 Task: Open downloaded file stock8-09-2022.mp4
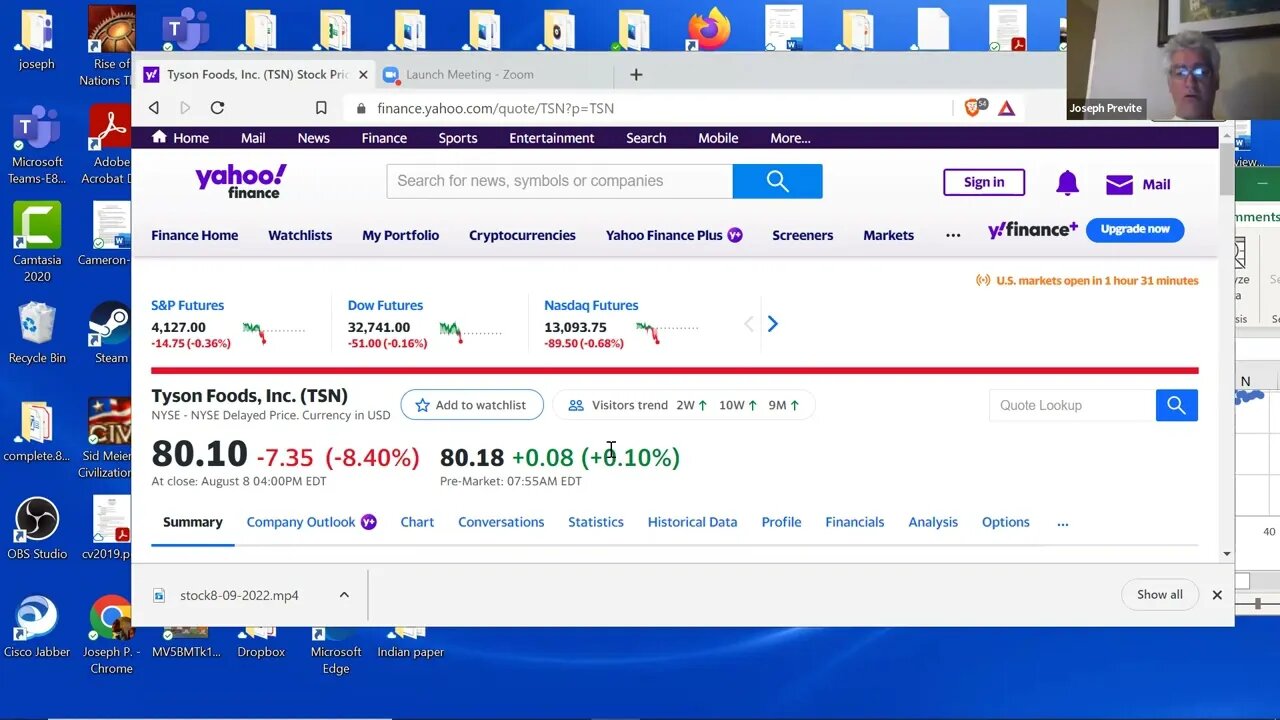(x=239, y=595)
